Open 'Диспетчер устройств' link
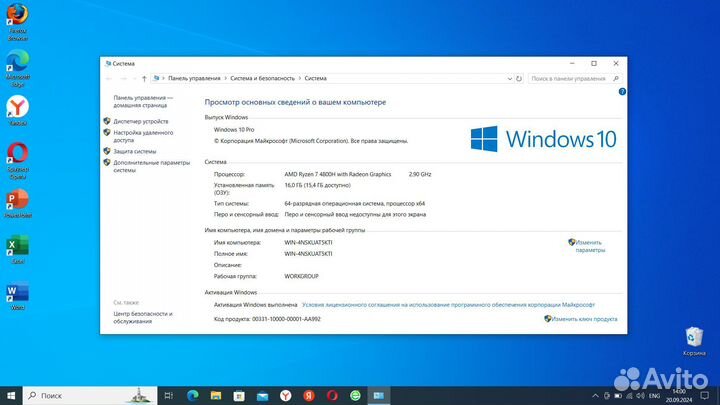 (141, 121)
